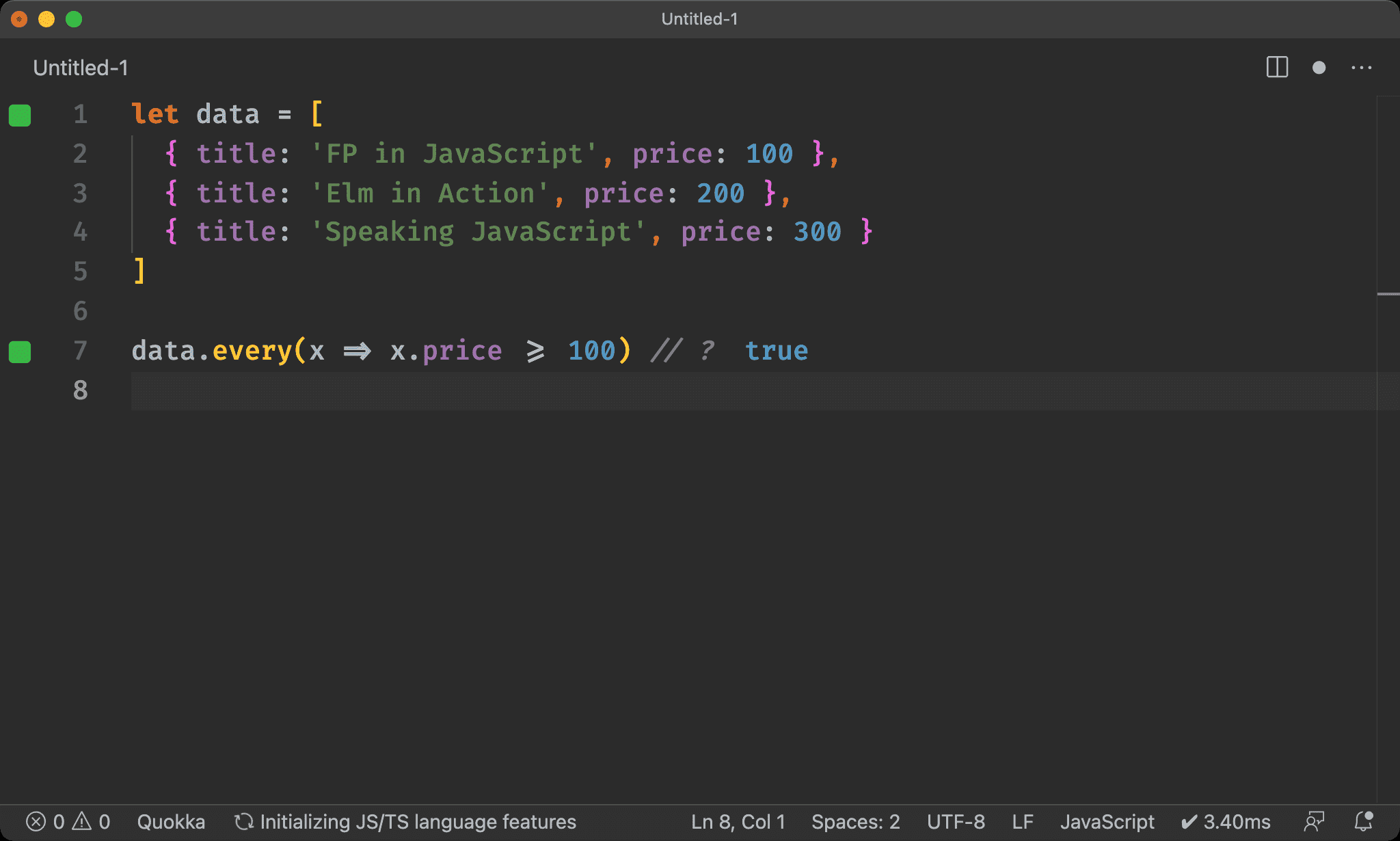The height and width of the screenshot is (841, 1400).
Task: Click the 'data' variable on line 1
Action: (x=228, y=114)
